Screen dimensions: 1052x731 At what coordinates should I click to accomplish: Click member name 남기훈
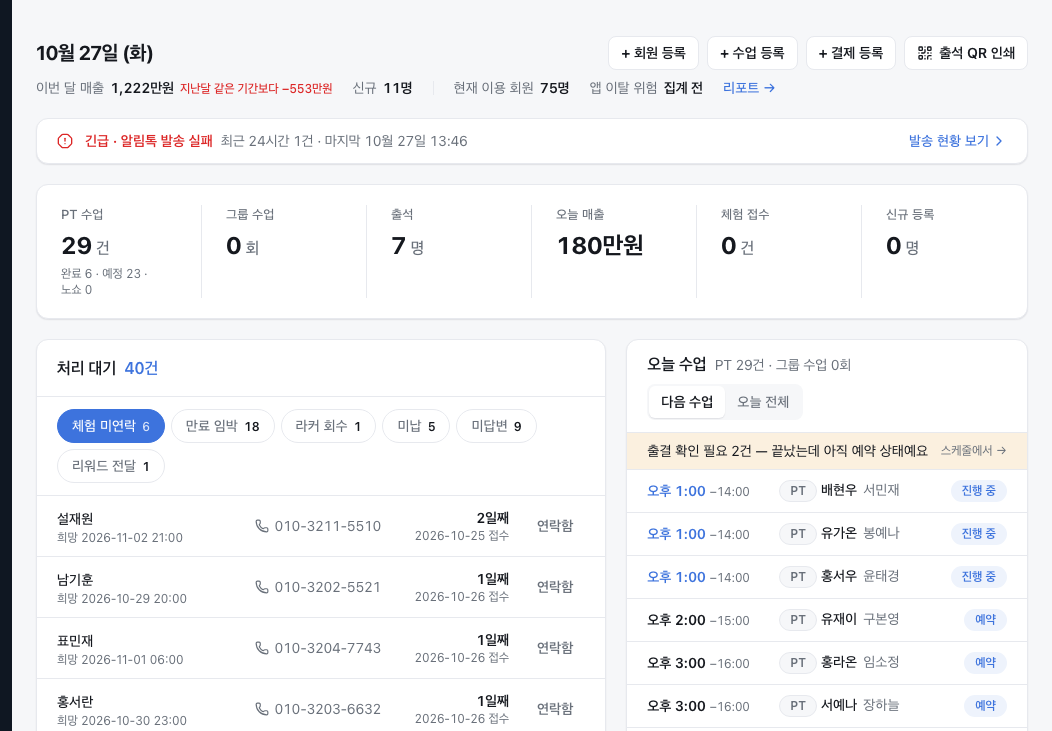[75, 579]
